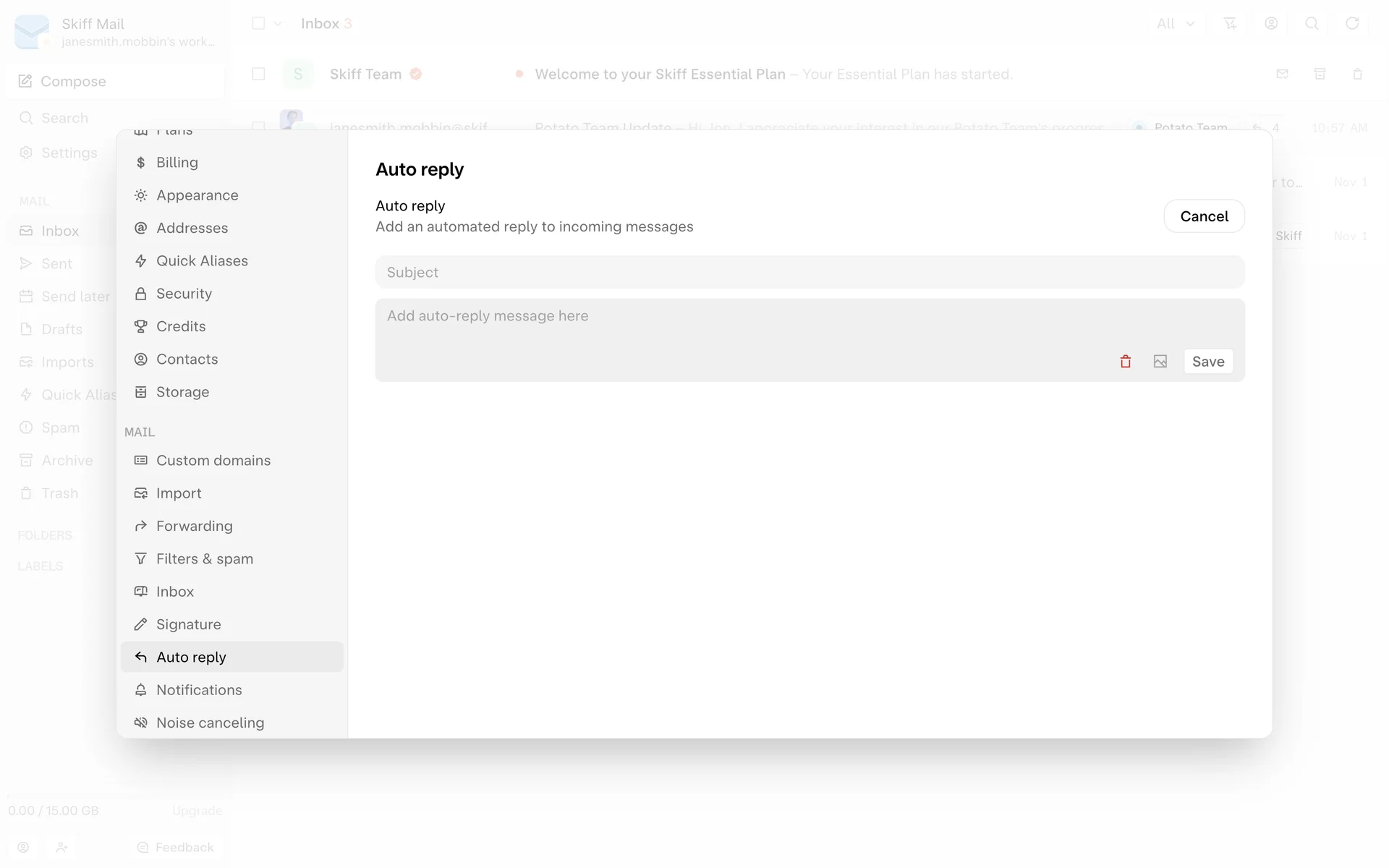1389x868 pixels.
Task: Mark Skiff Team email as read icon
Action: 1282,74
